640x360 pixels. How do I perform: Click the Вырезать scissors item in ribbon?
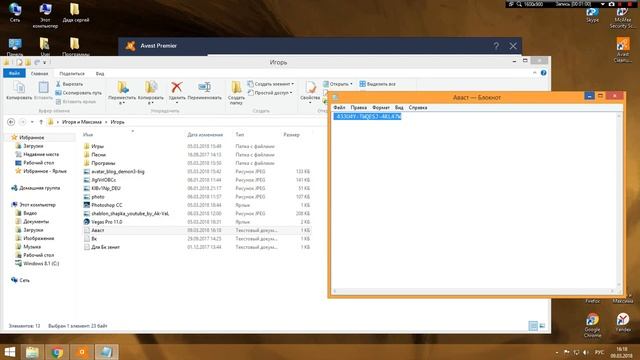click(x=69, y=84)
